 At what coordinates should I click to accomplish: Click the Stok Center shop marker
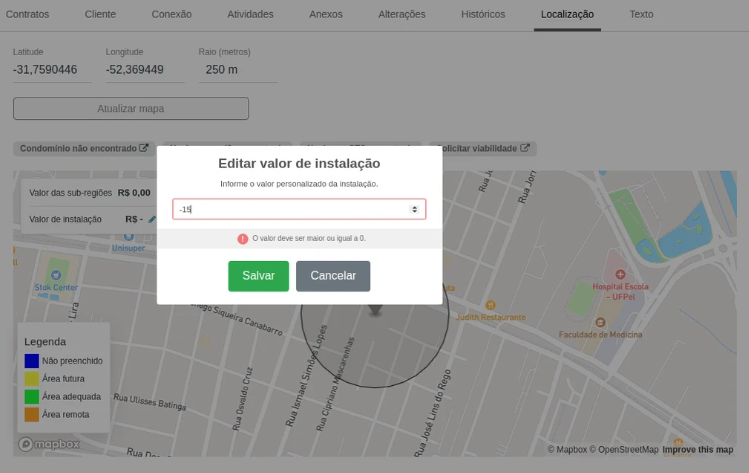(x=56, y=275)
